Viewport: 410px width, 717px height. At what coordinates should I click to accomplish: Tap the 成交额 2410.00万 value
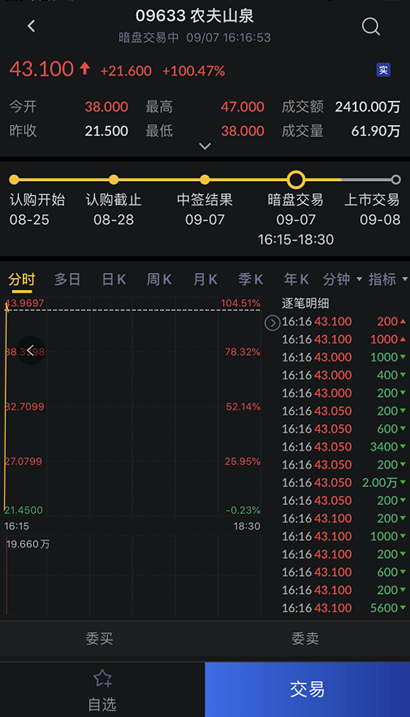[367, 107]
